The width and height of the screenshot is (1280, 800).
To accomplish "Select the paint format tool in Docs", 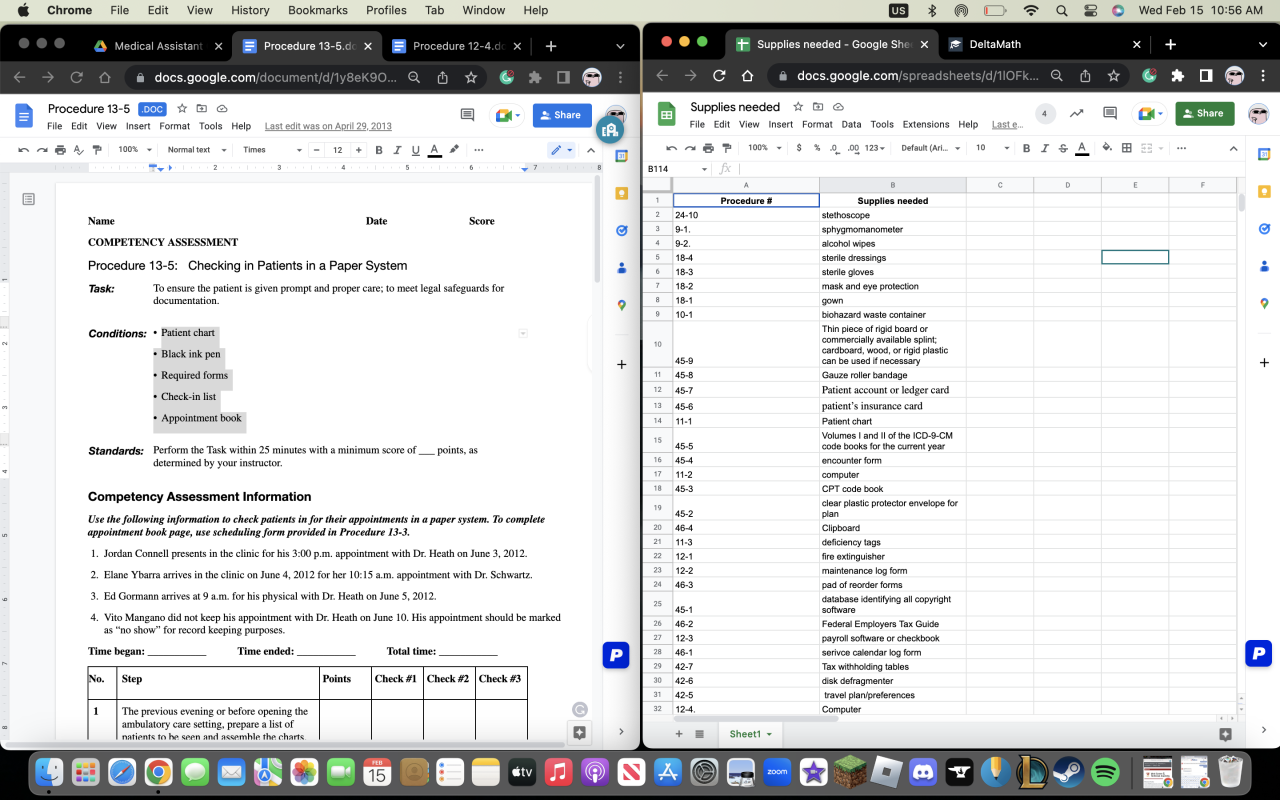I will tap(97, 150).
